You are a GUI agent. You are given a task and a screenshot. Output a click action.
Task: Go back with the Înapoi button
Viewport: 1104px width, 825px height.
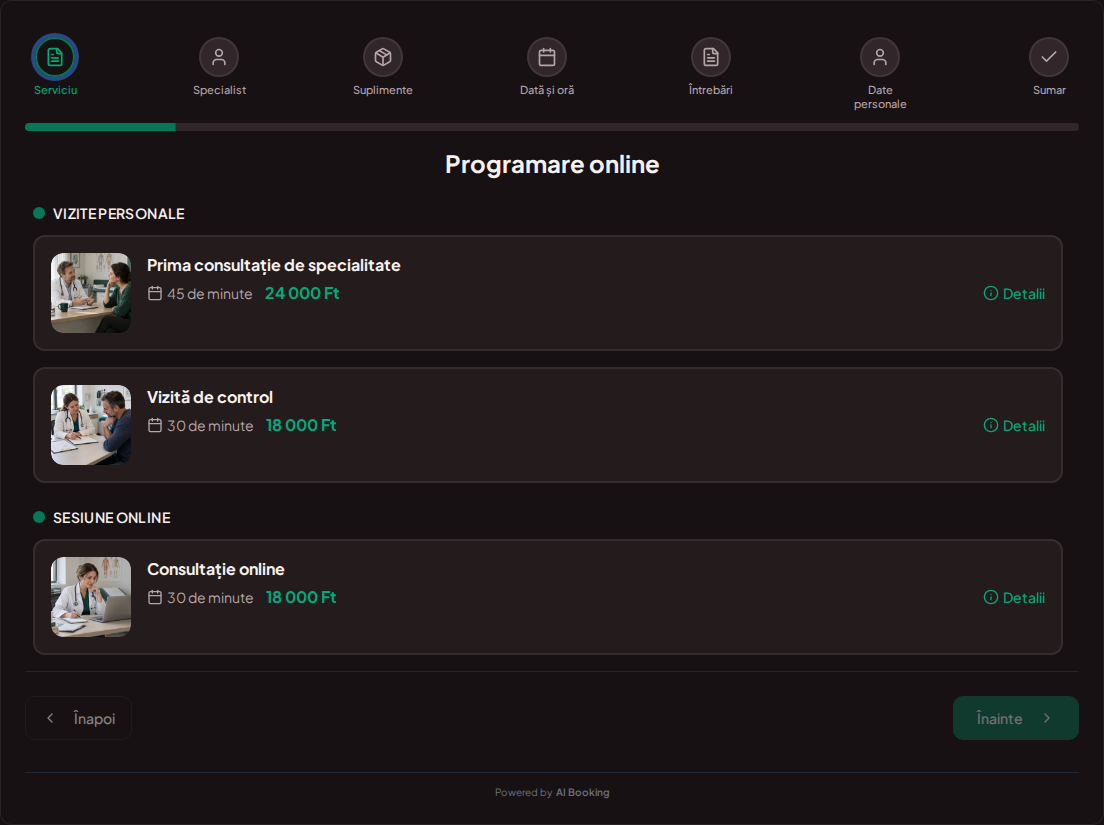78,718
